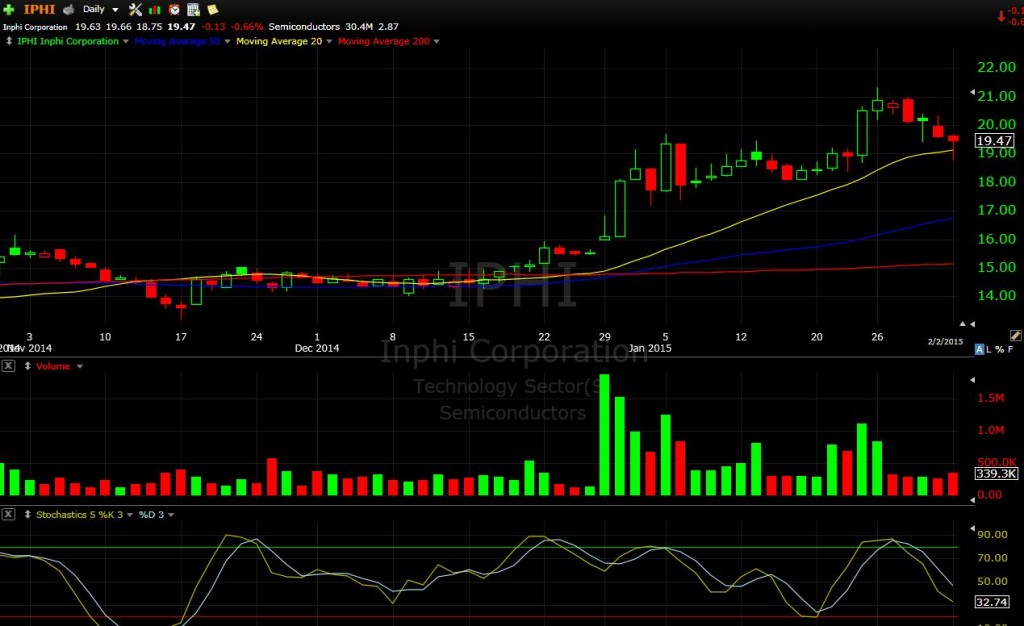Toggle the % percent scale button
The image size is (1024, 626).
999,349
